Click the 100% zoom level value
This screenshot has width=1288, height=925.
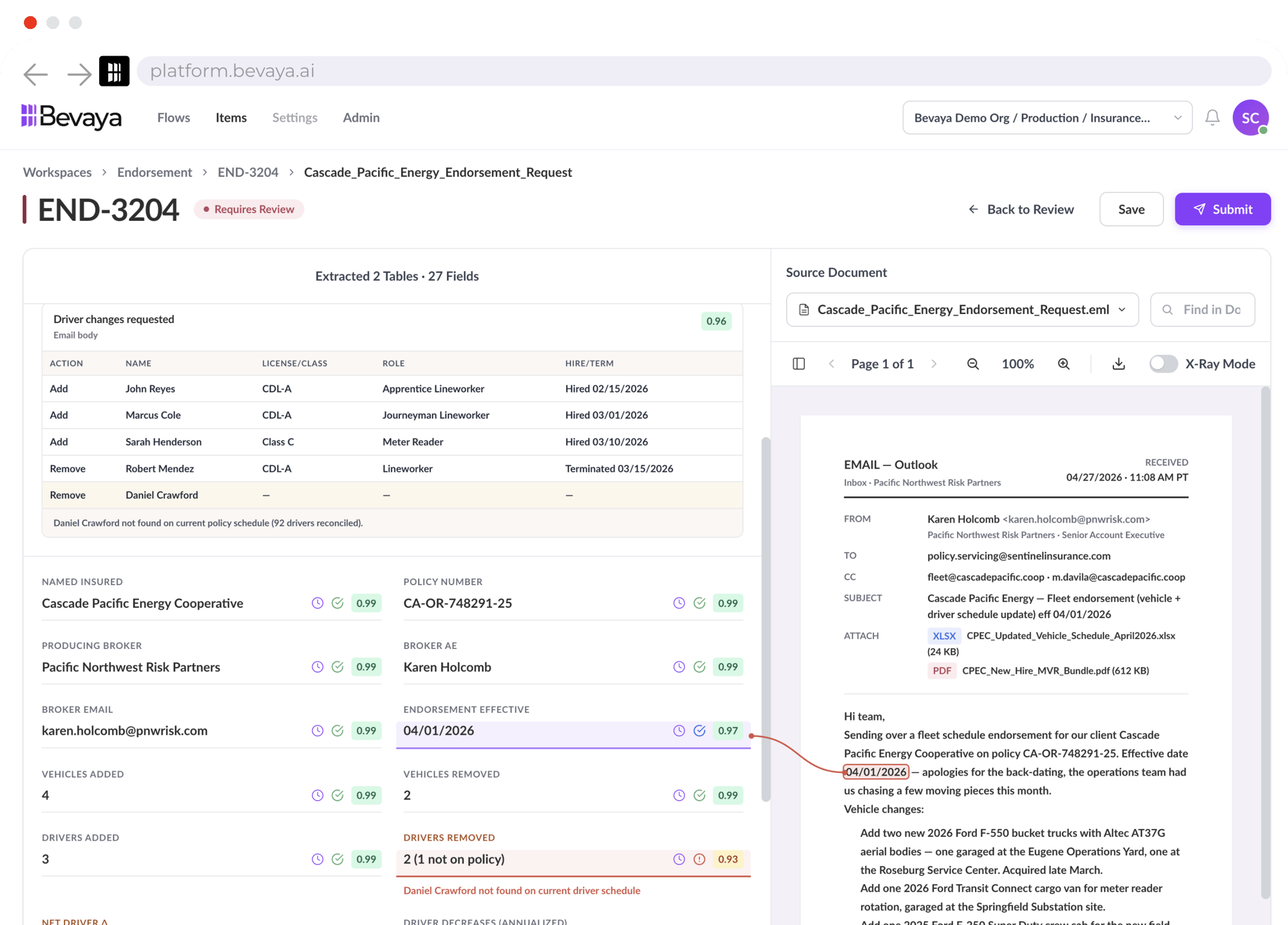tap(1018, 364)
